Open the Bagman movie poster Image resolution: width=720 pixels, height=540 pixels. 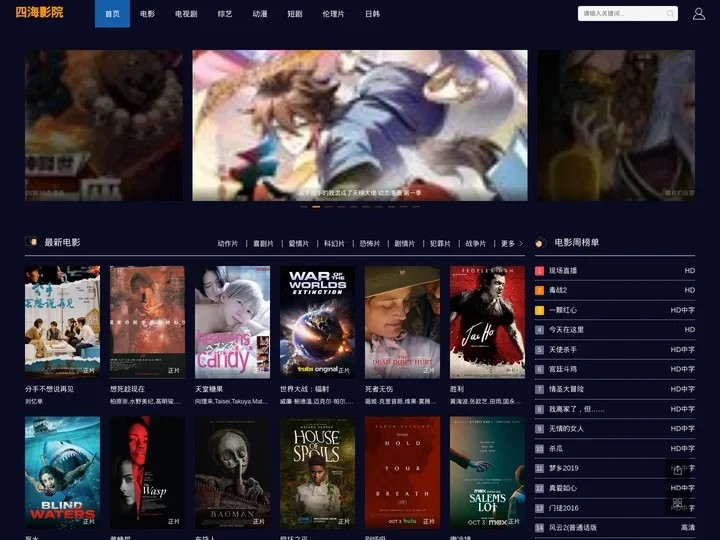pos(232,472)
